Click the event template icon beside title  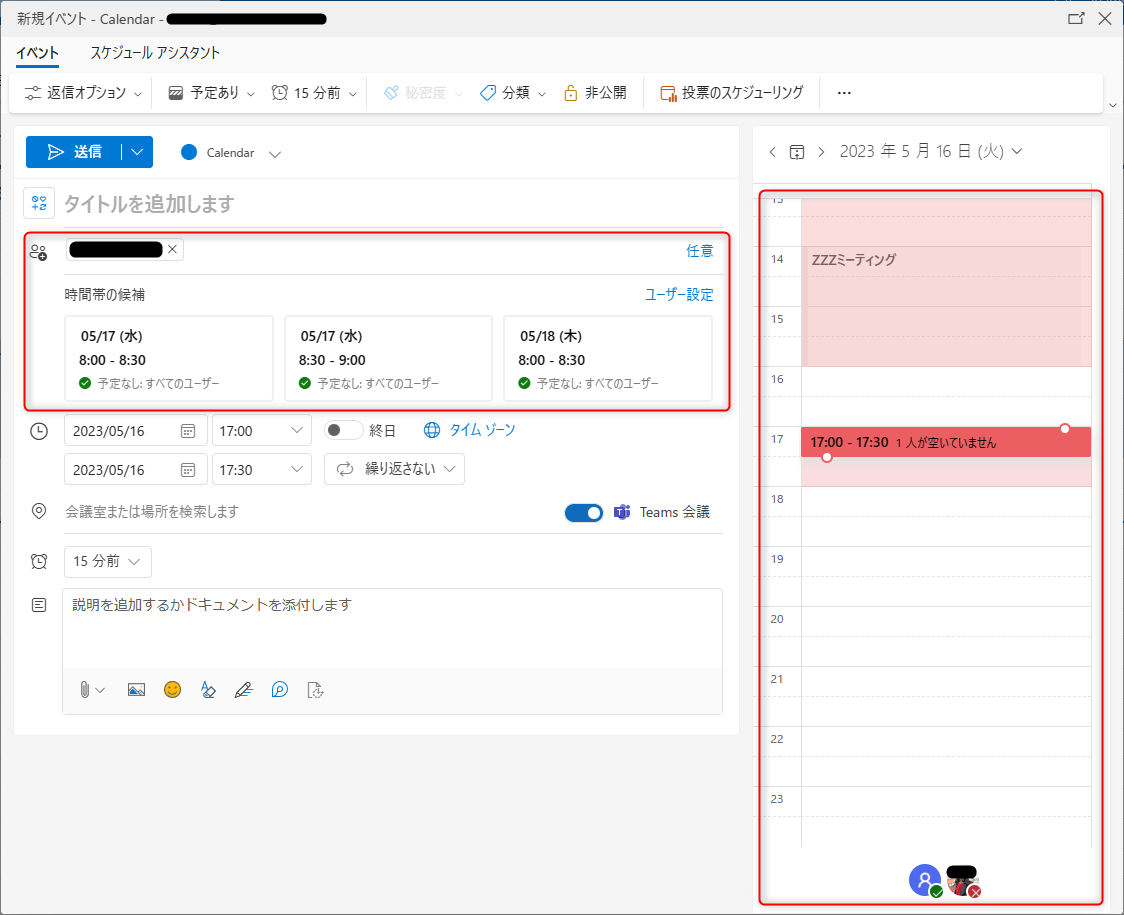point(39,203)
